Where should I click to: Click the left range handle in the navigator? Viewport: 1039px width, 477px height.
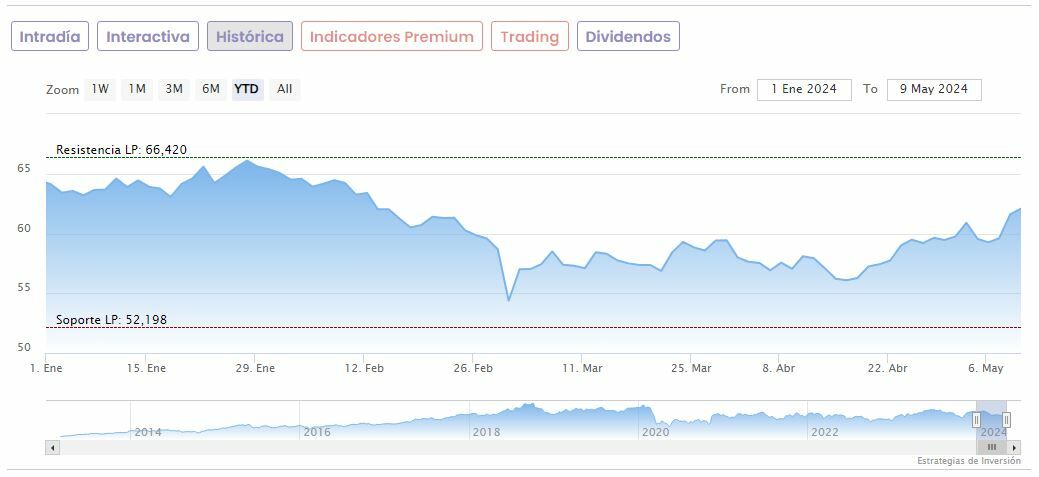pos(977,420)
